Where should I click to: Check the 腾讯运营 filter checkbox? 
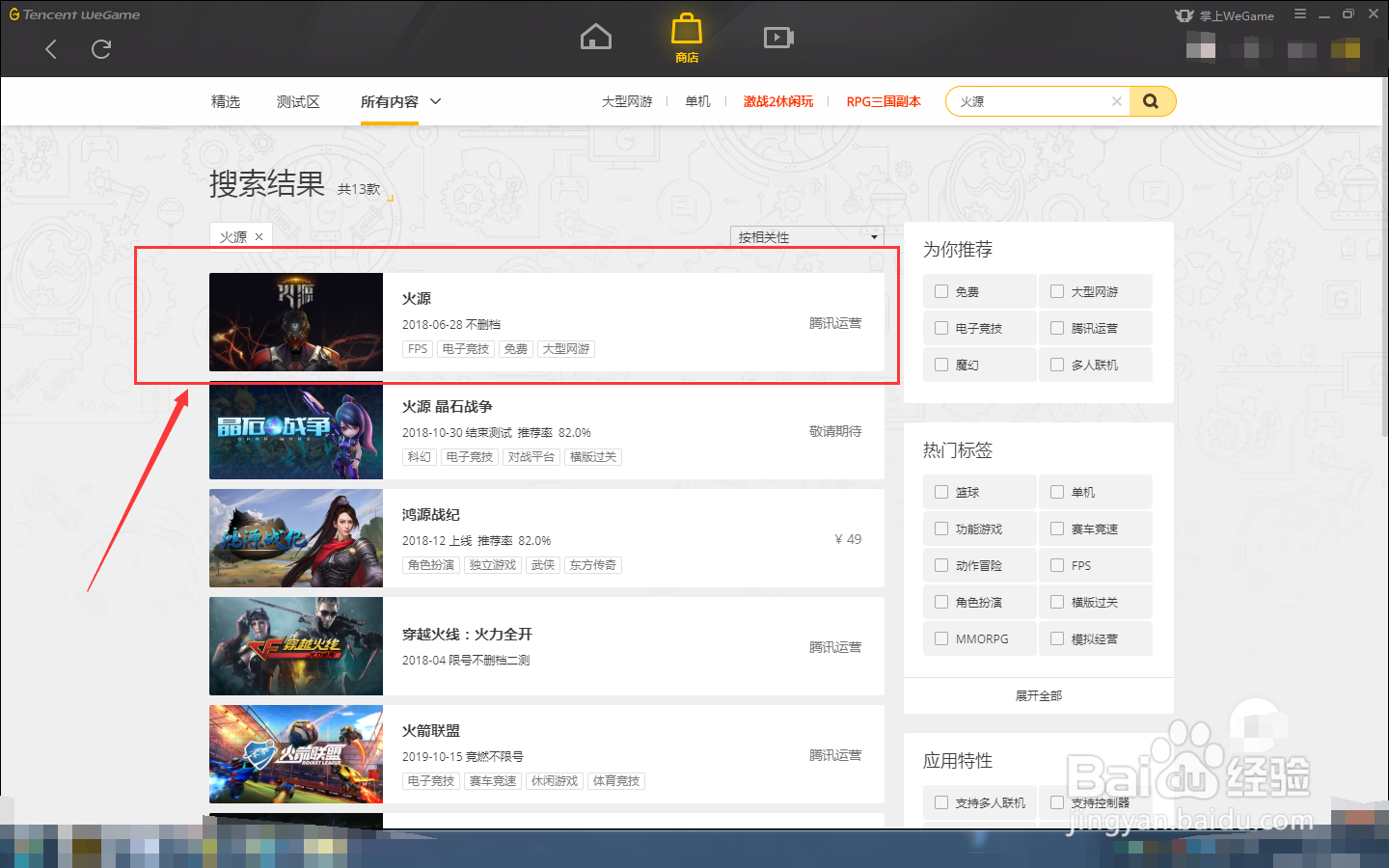(1057, 328)
